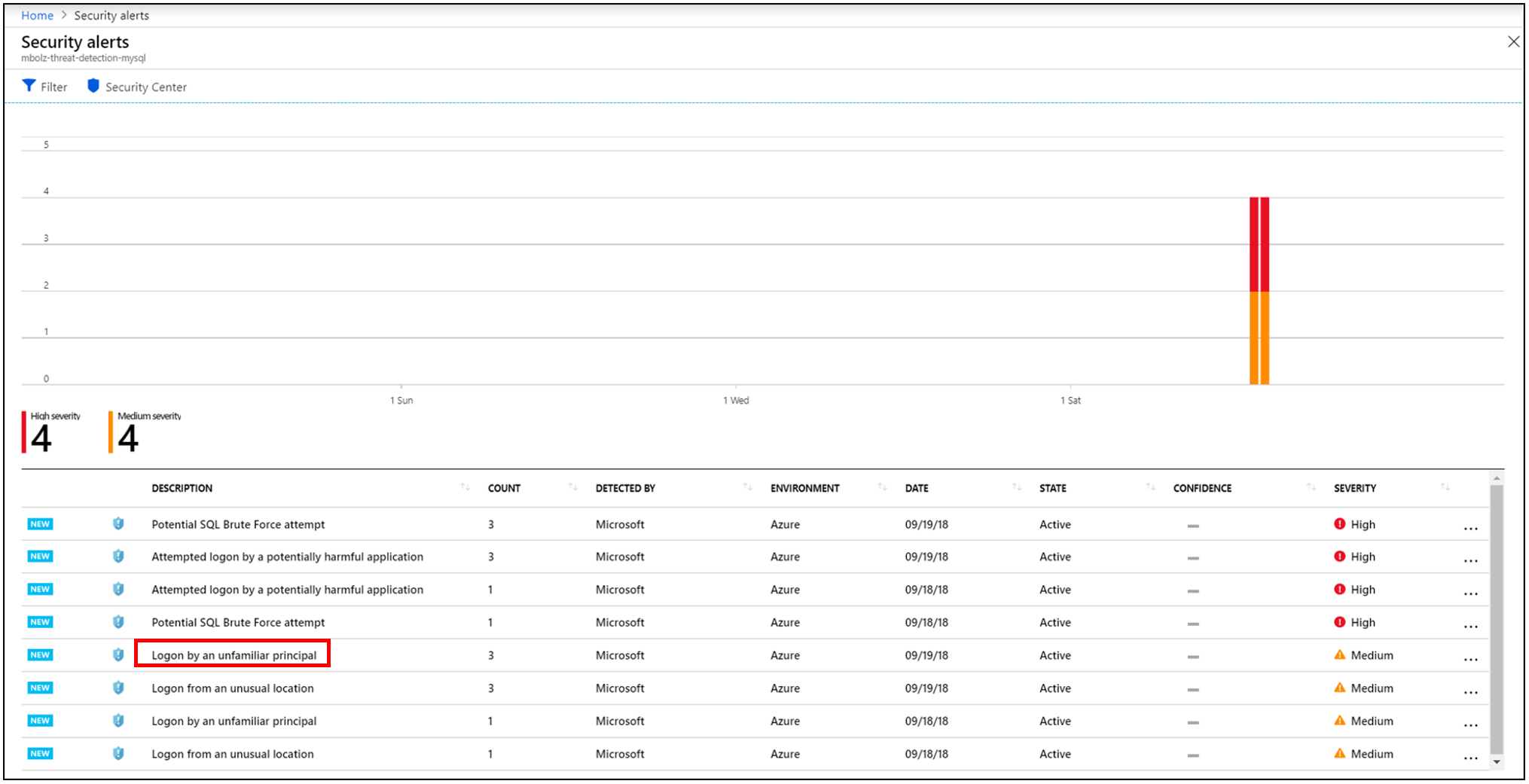This screenshot has width=1529, height=784.
Task: Click the shield icon next to Logon by an unfamiliar principal
Action: pos(118,654)
